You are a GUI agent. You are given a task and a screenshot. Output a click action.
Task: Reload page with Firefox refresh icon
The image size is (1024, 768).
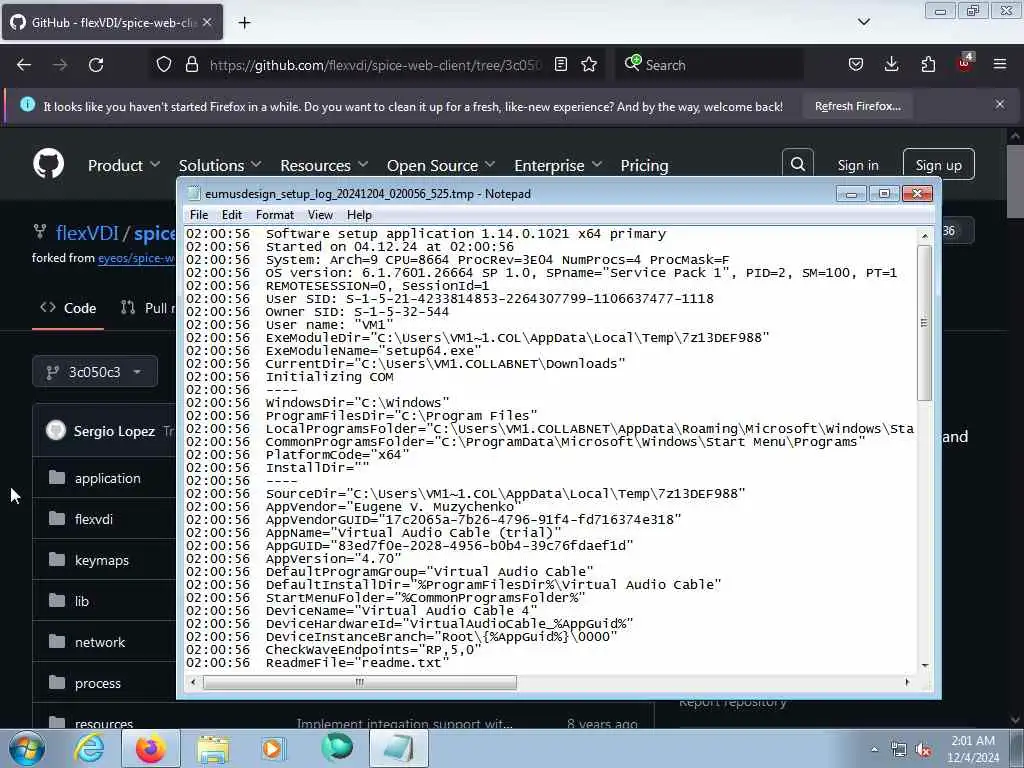tap(96, 65)
